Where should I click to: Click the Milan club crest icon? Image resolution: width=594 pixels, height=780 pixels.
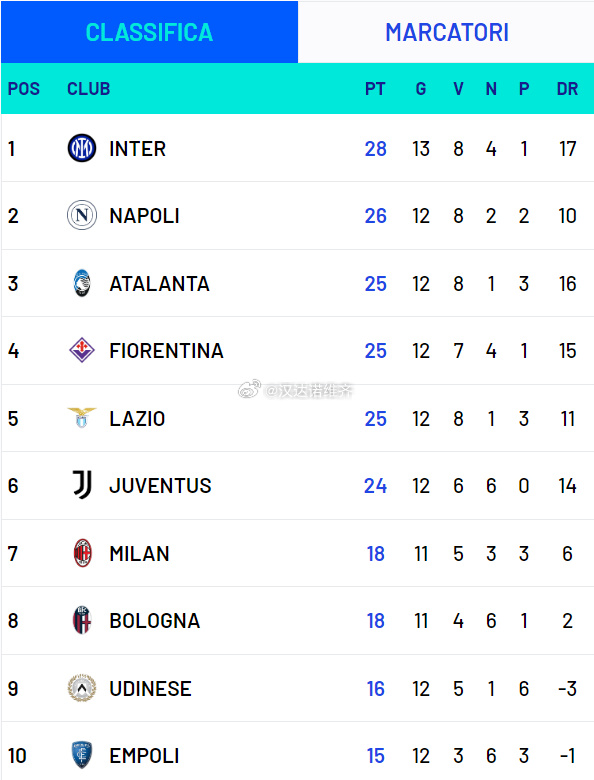(82, 553)
